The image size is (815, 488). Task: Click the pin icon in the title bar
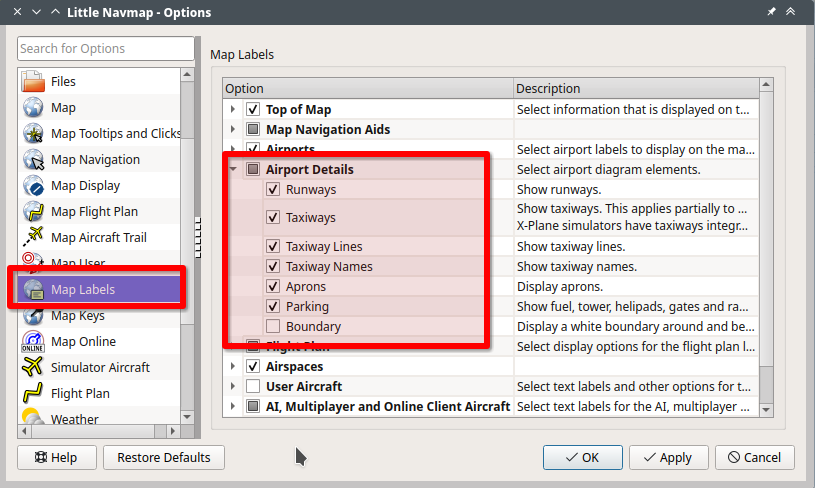pos(771,11)
